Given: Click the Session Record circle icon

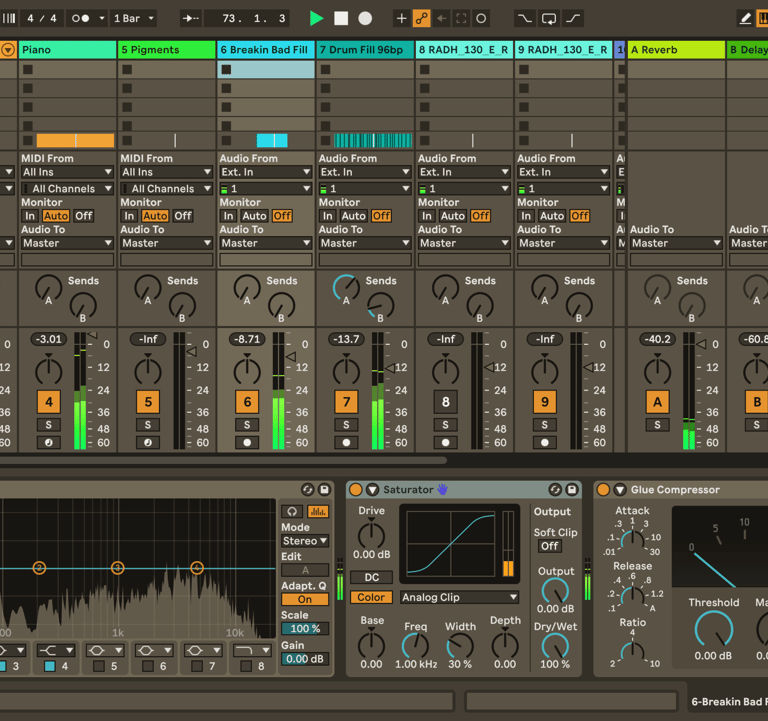Looking at the screenshot, I should [x=481, y=19].
